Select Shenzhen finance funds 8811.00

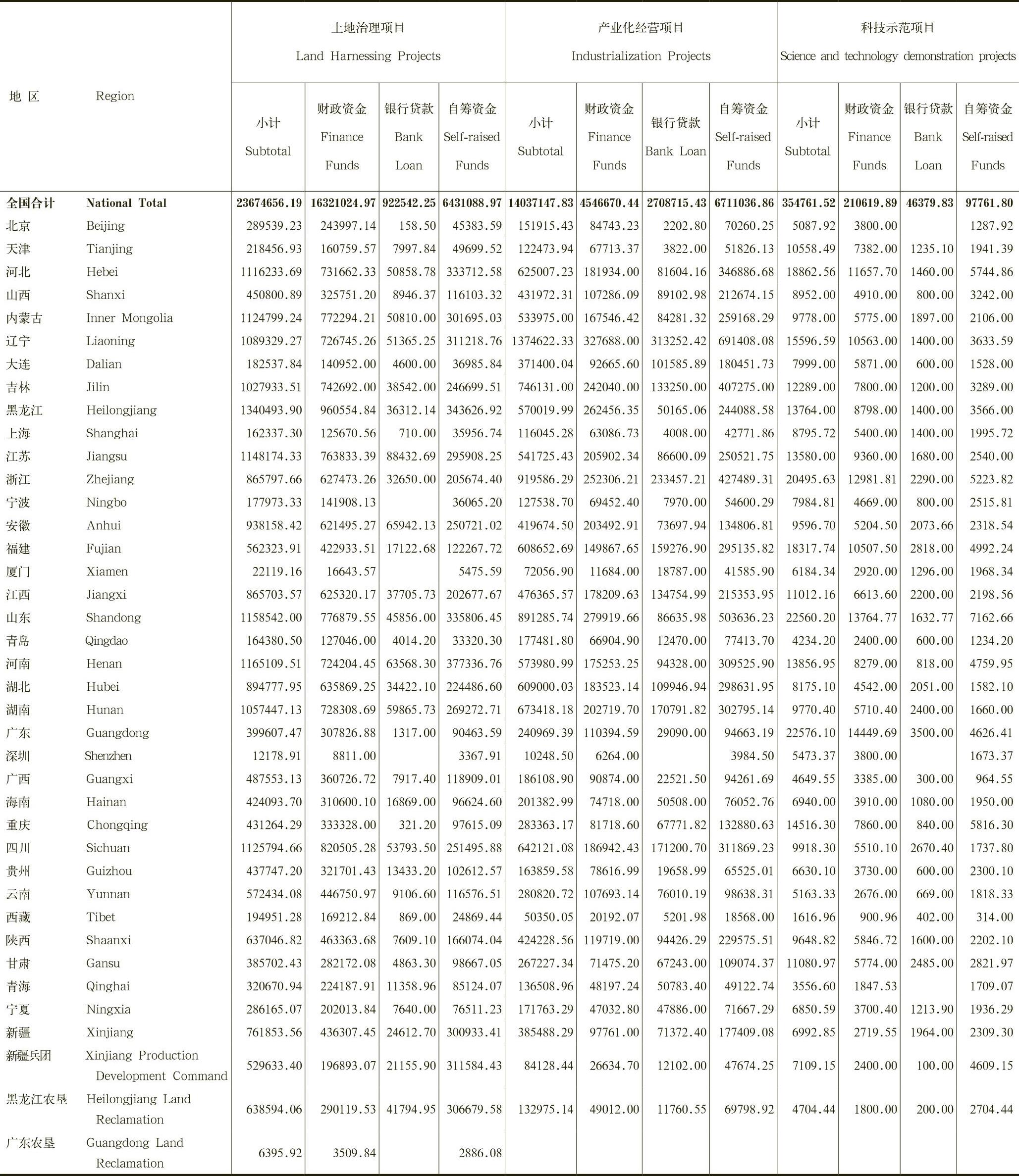coord(354,757)
